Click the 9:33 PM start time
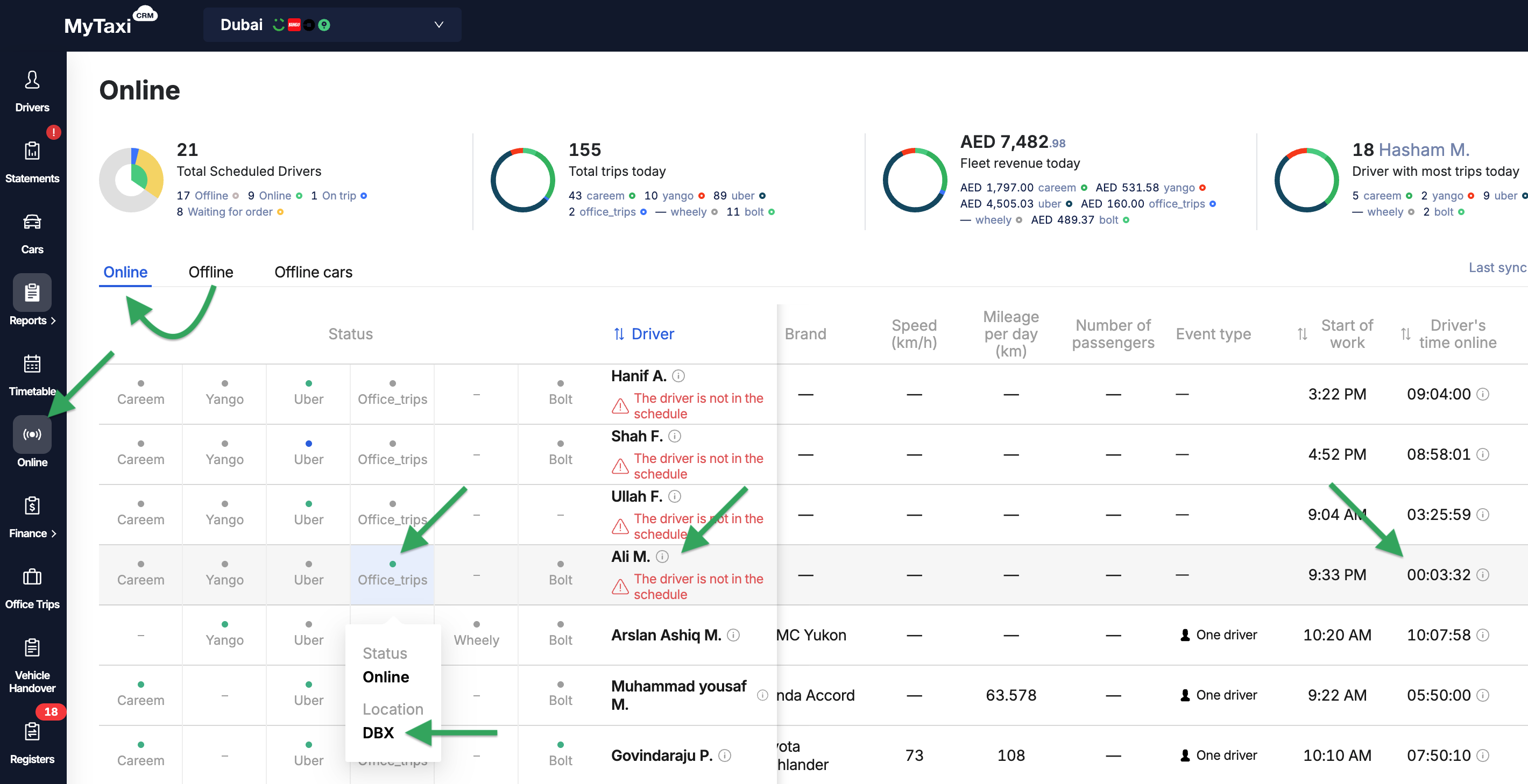Viewport: 1528px width, 784px height. point(1337,575)
